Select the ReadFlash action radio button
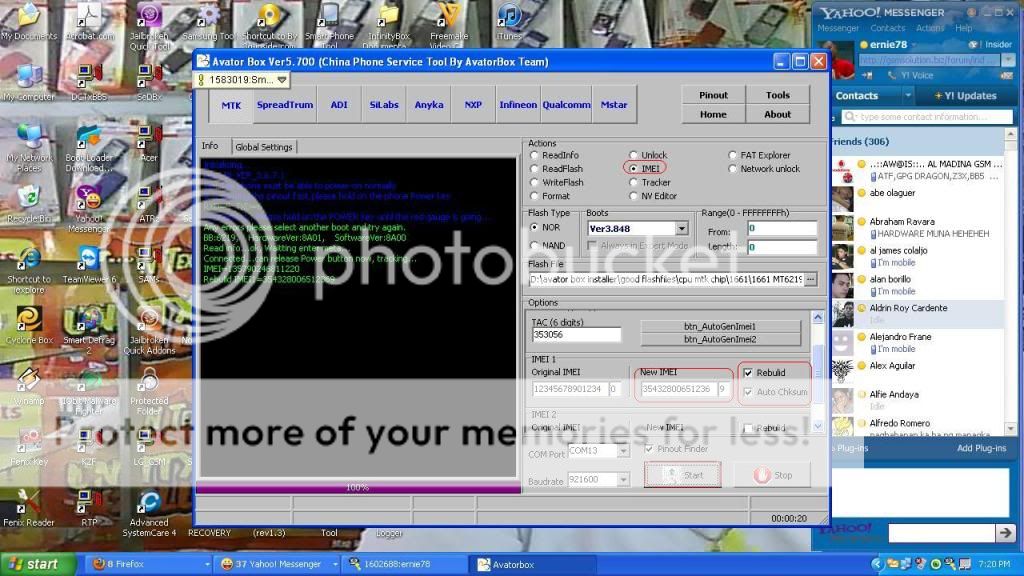The width and height of the screenshot is (1024, 576). [x=535, y=169]
